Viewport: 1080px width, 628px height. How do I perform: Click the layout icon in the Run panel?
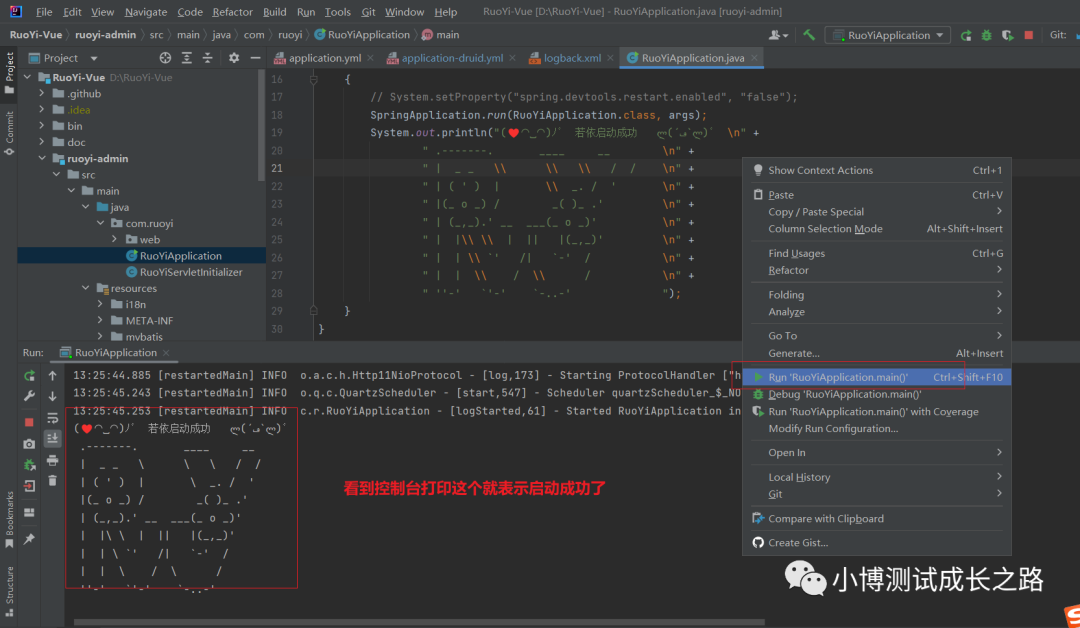pos(29,512)
